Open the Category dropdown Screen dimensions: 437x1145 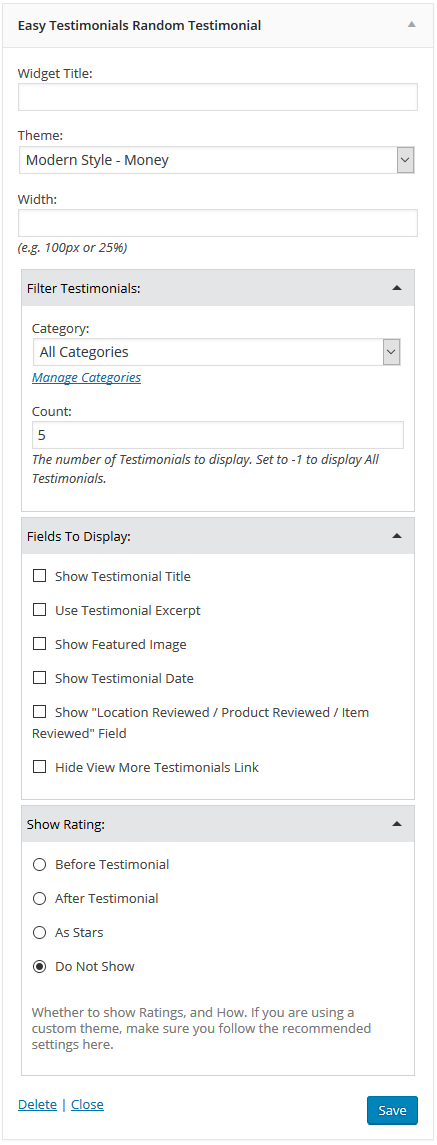pyautogui.click(x=217, y=352)
